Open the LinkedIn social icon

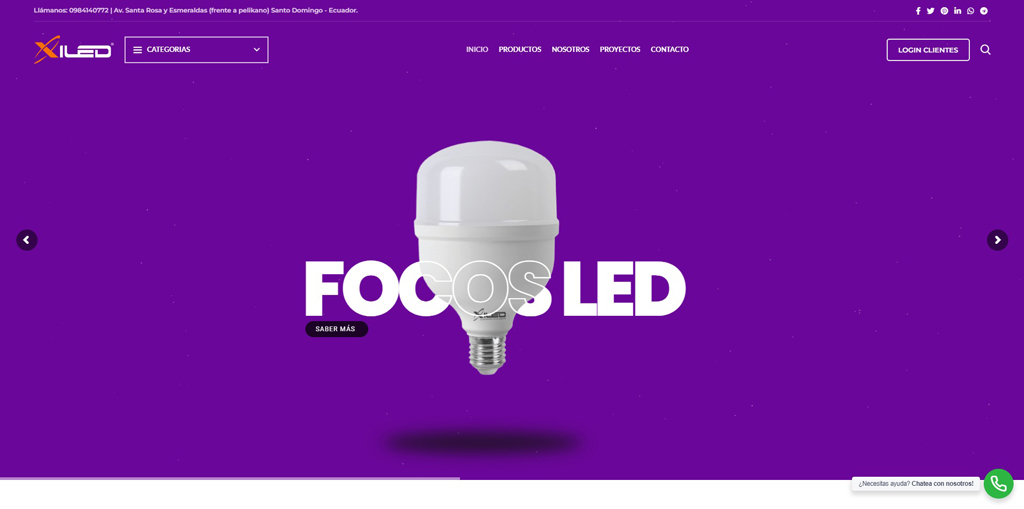957,10
